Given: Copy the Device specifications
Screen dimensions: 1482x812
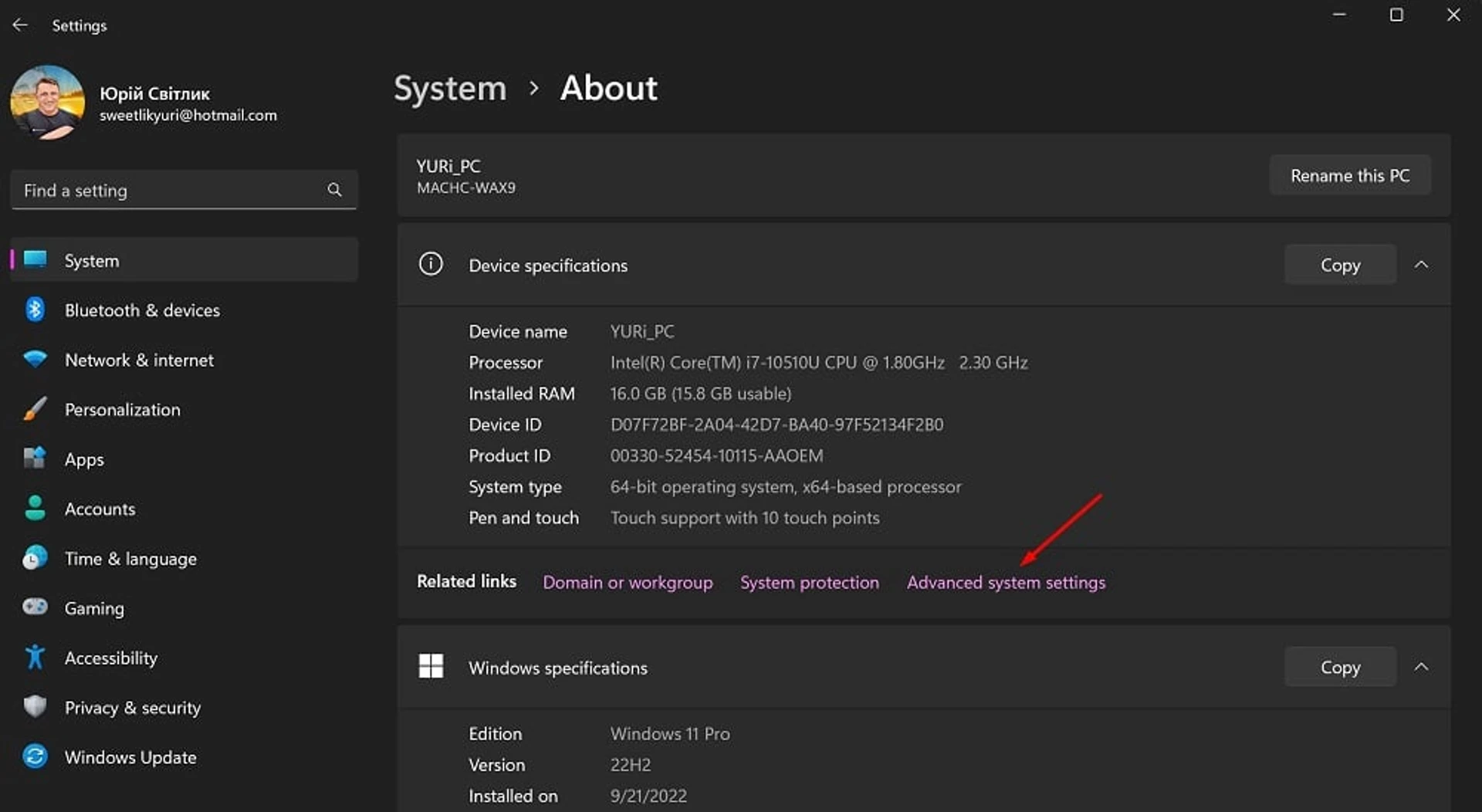Looking at the screenshot, I should point(1340,265).
